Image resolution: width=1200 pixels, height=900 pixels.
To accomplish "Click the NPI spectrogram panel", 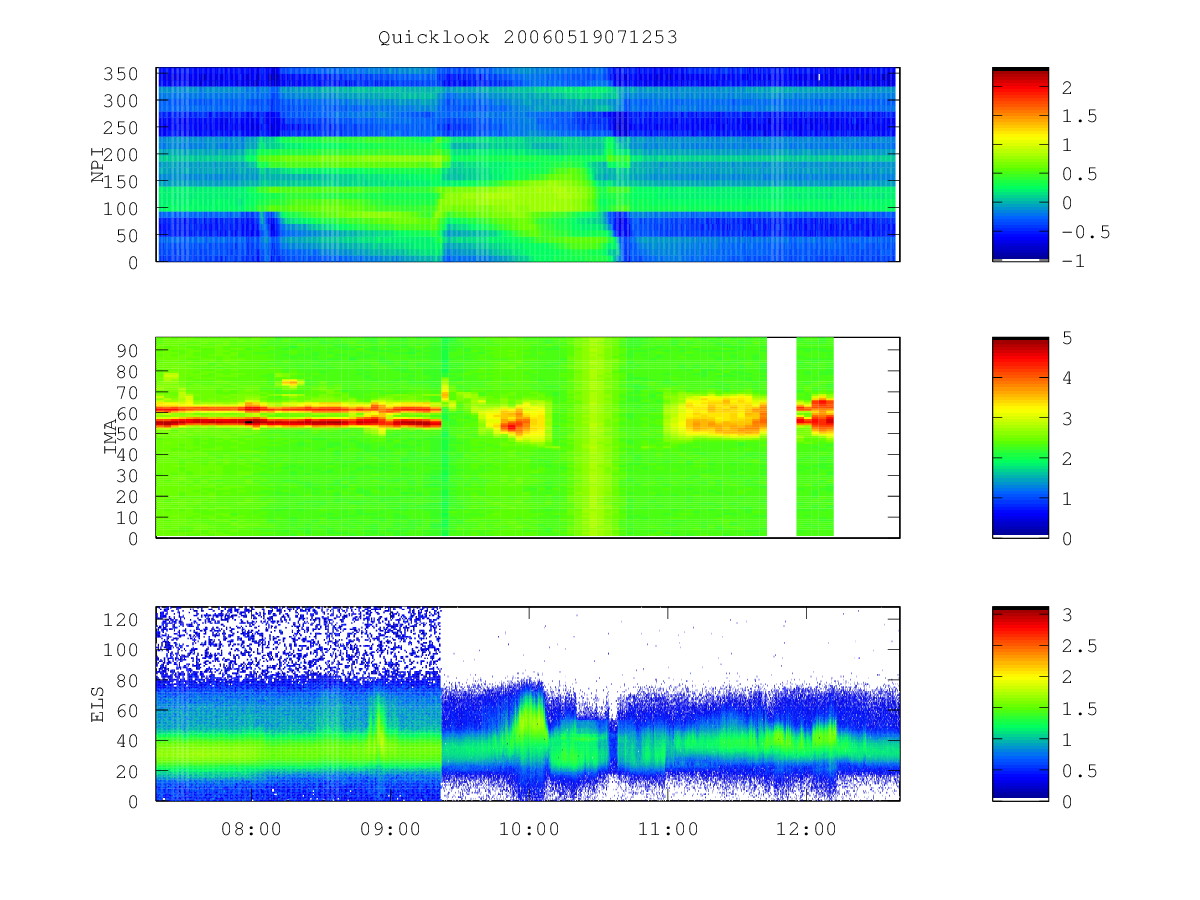I will pyautogui.click(x=528, y=165).
